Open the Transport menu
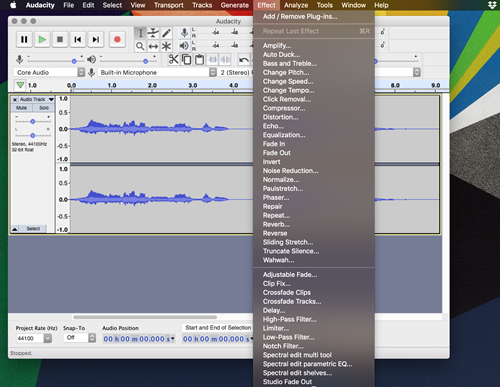 [x=169, y=5]
